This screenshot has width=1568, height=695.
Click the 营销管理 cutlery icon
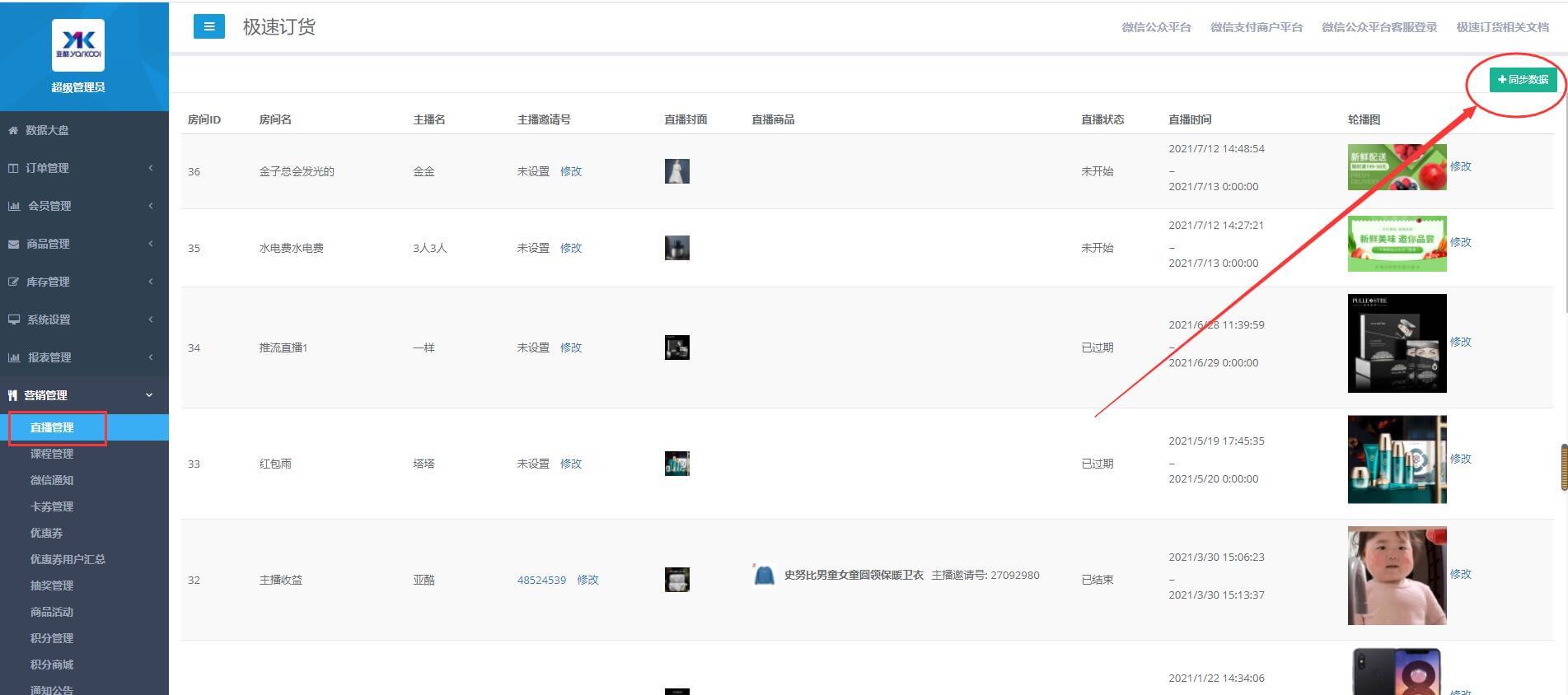(12, 395)
